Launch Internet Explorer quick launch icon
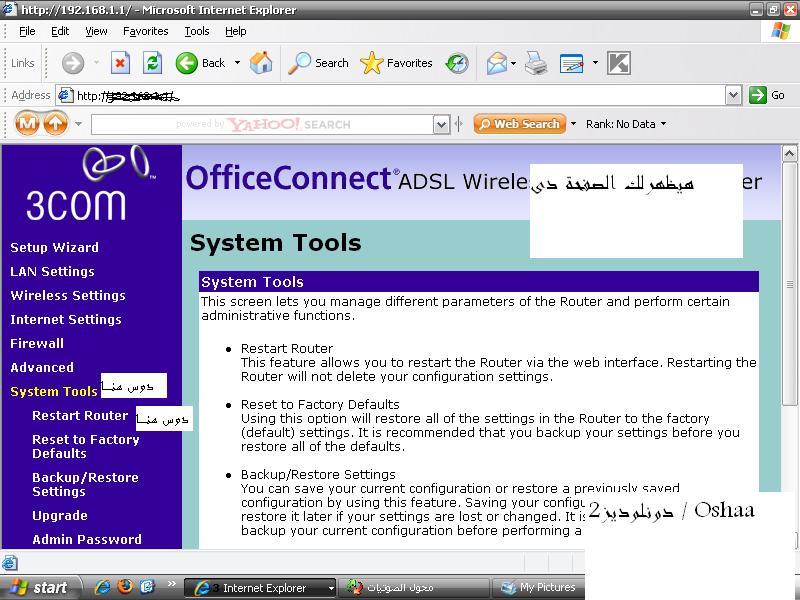800x600 pixels. pos(103,587)
